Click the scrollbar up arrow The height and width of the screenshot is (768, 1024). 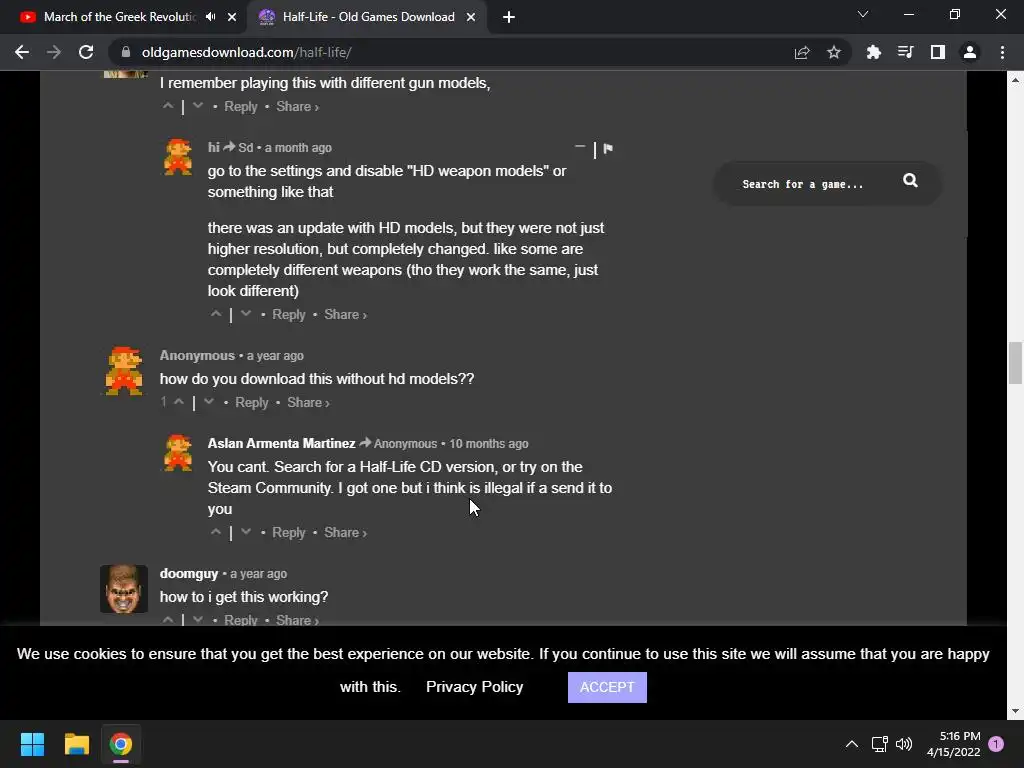1016,80
